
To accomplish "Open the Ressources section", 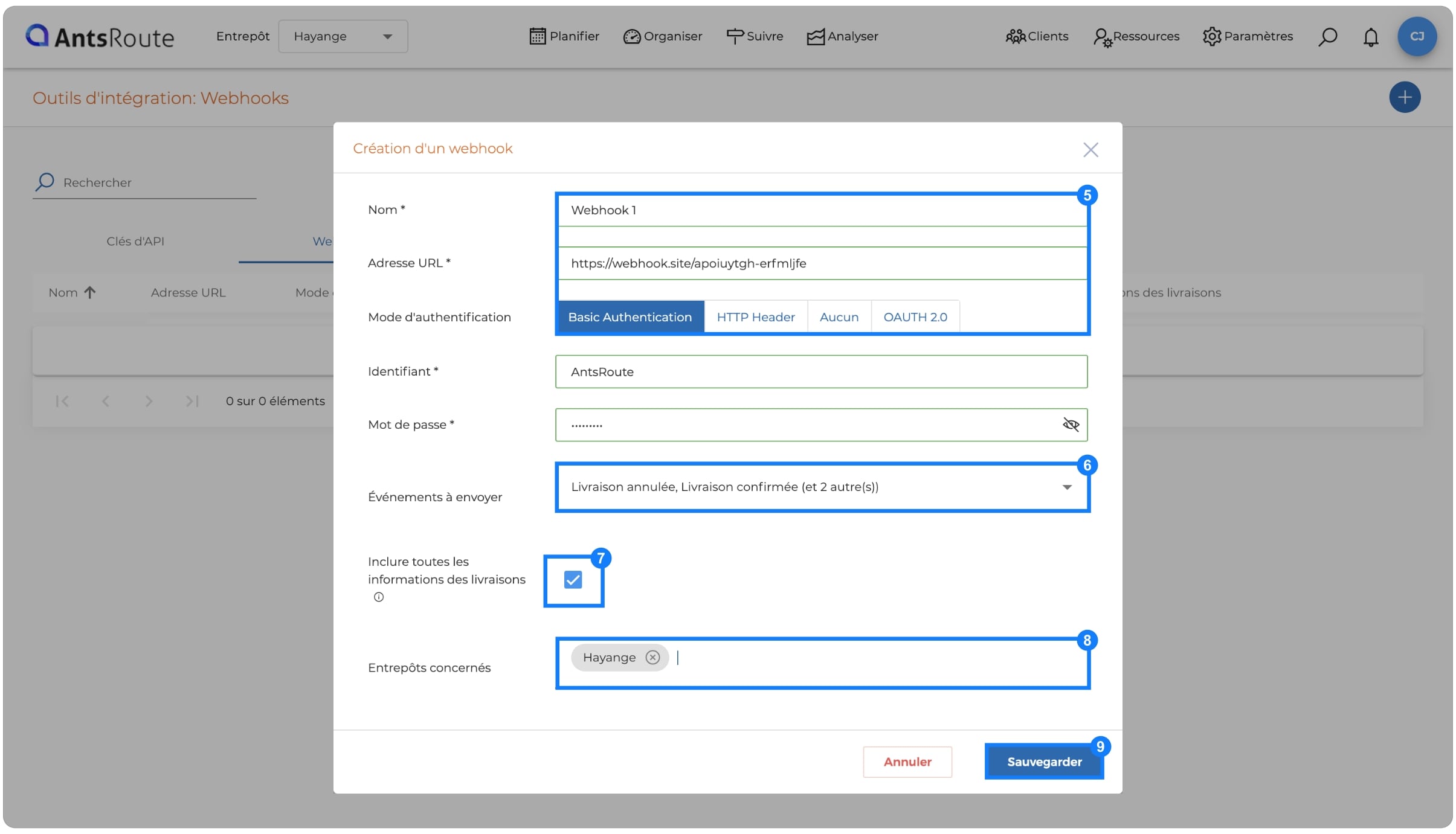I will coord(1136,36).
